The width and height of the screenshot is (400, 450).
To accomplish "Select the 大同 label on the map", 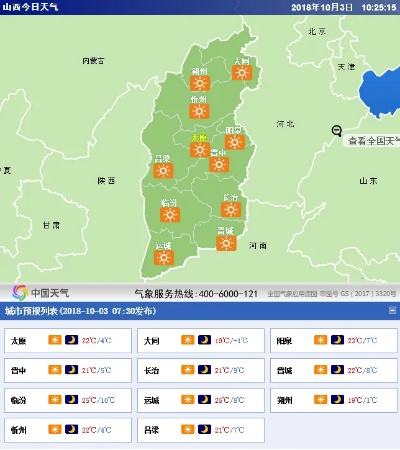I will (242, 61).
